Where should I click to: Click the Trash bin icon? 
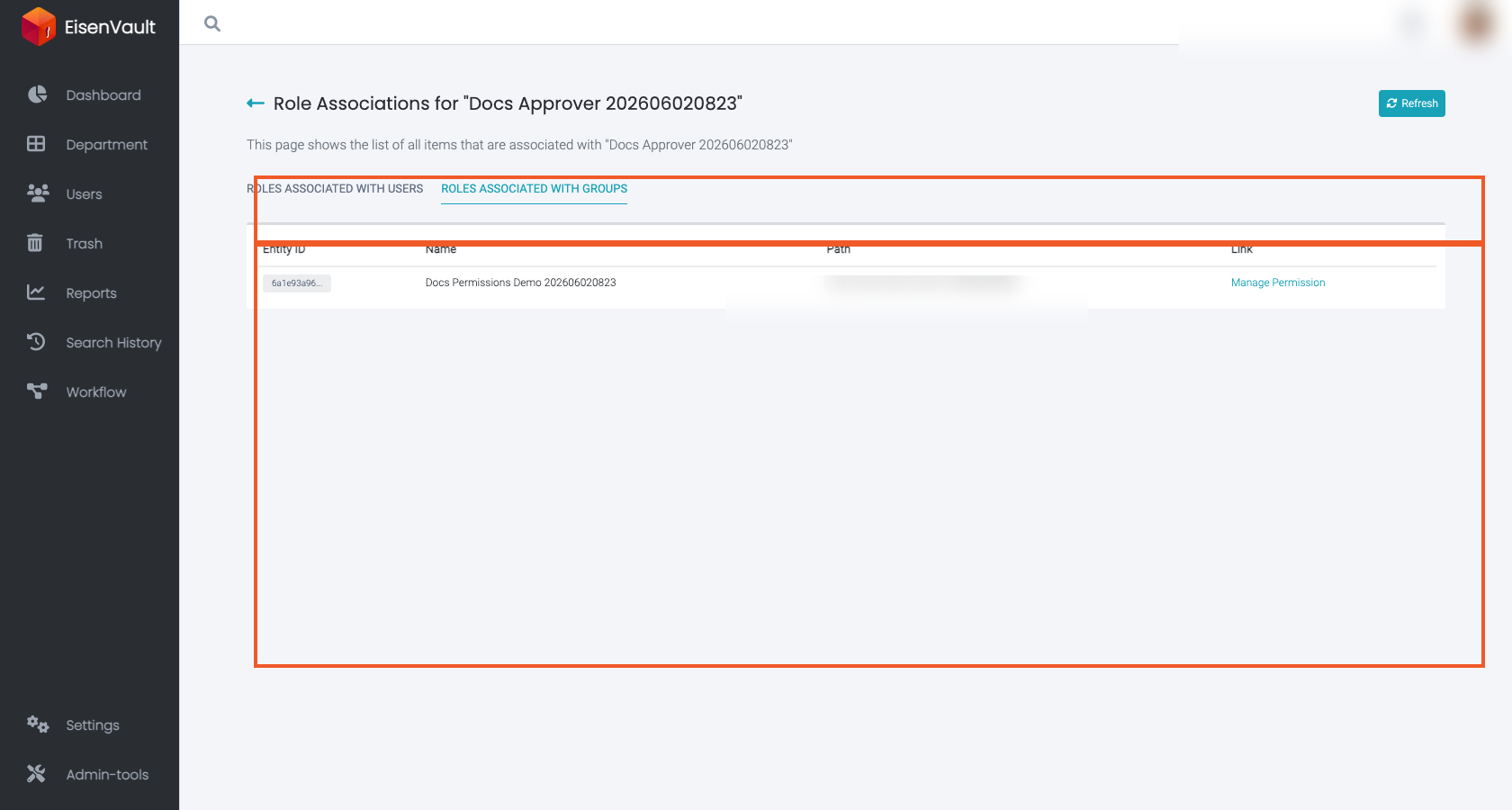click(35, 243)
